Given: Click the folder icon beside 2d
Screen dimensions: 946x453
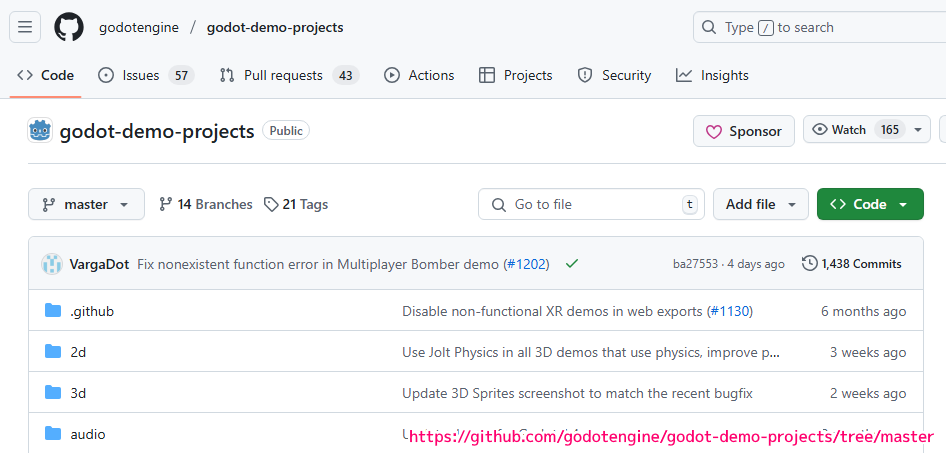Looking at the screenshot, I should click(x=53, y=352).
